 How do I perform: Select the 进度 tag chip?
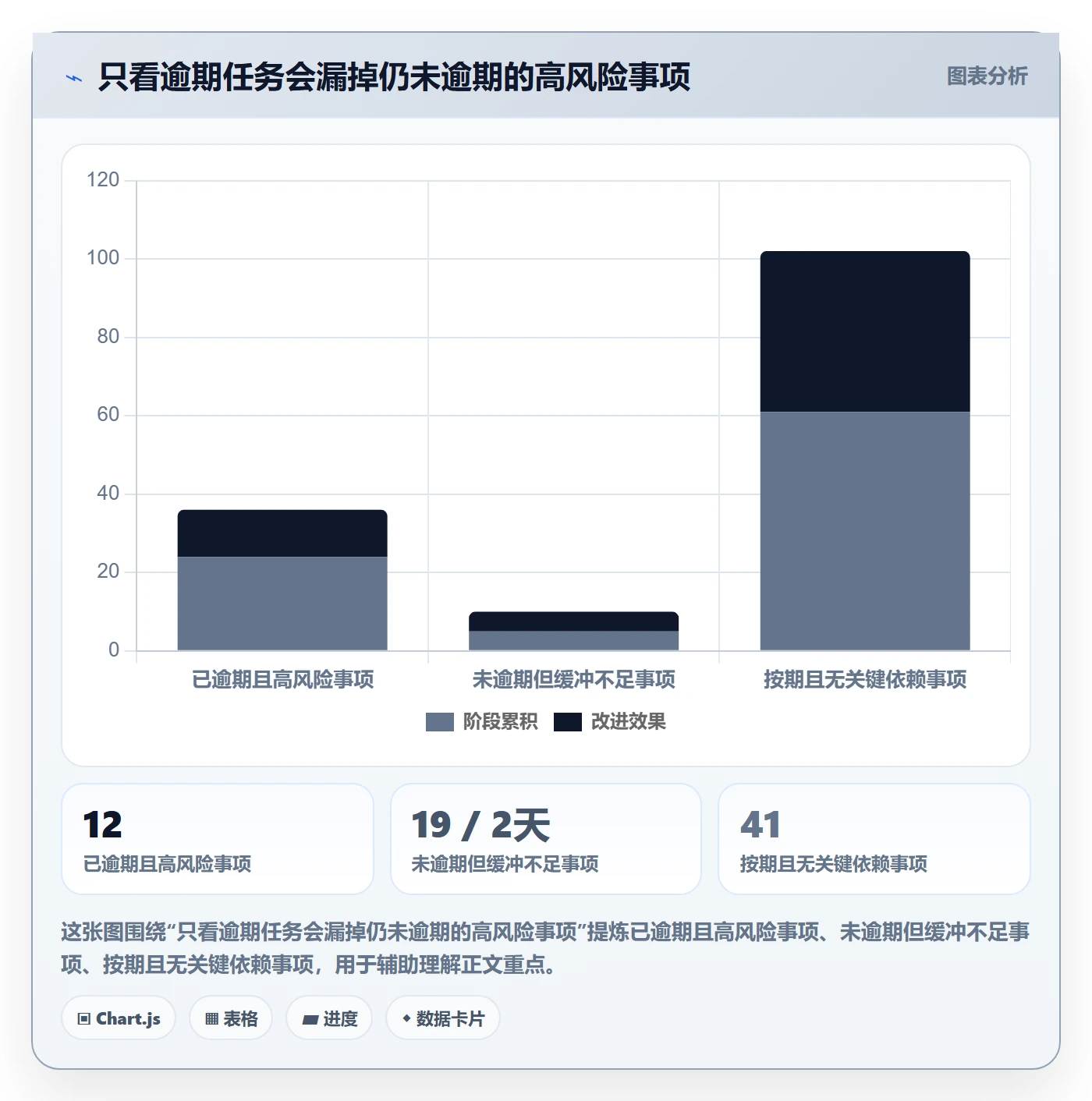(x=329, y=1018)
